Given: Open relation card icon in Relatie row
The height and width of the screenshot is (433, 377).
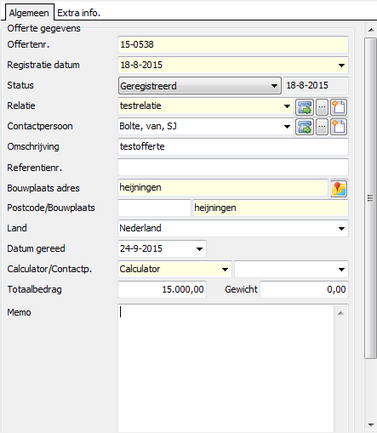Looking at the screenshot, I should pos(304,107).
